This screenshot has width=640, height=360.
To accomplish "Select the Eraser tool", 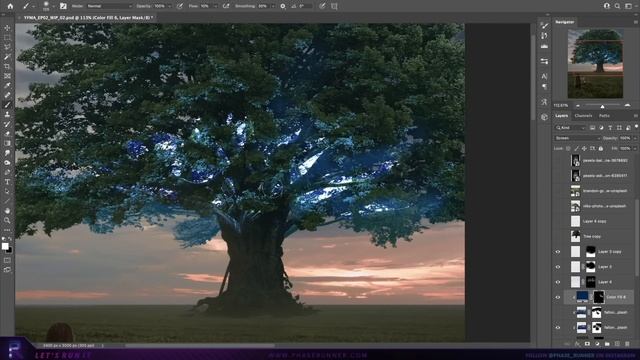I will click(x=7, y=133).
